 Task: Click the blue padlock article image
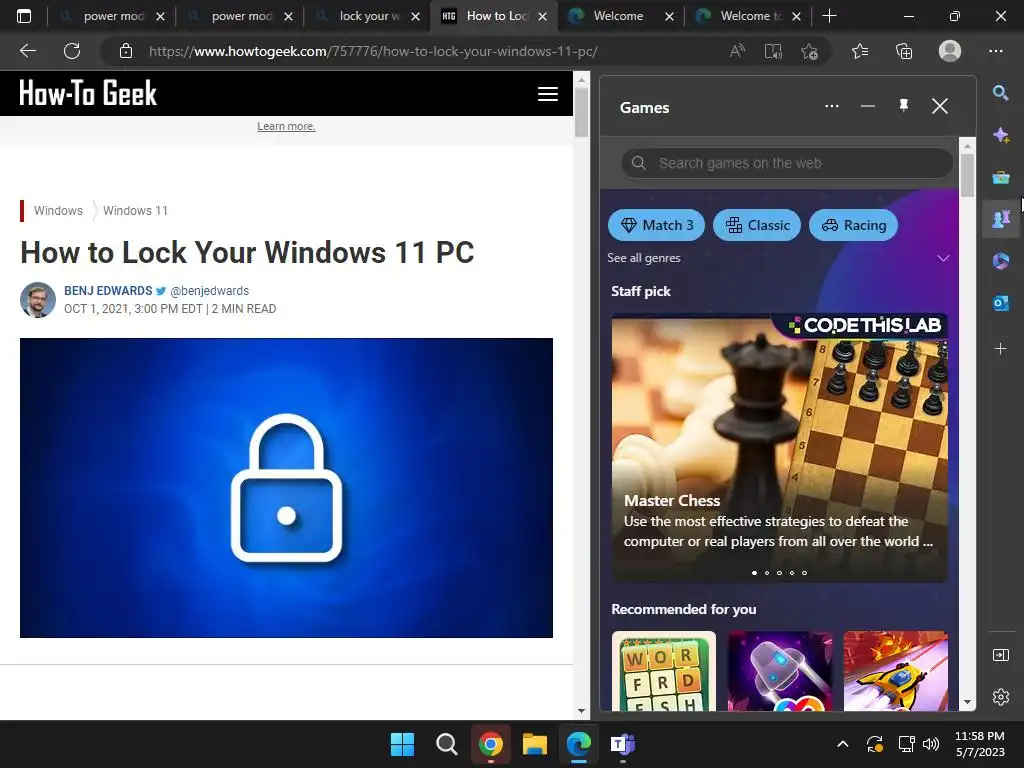pos(286,488)
